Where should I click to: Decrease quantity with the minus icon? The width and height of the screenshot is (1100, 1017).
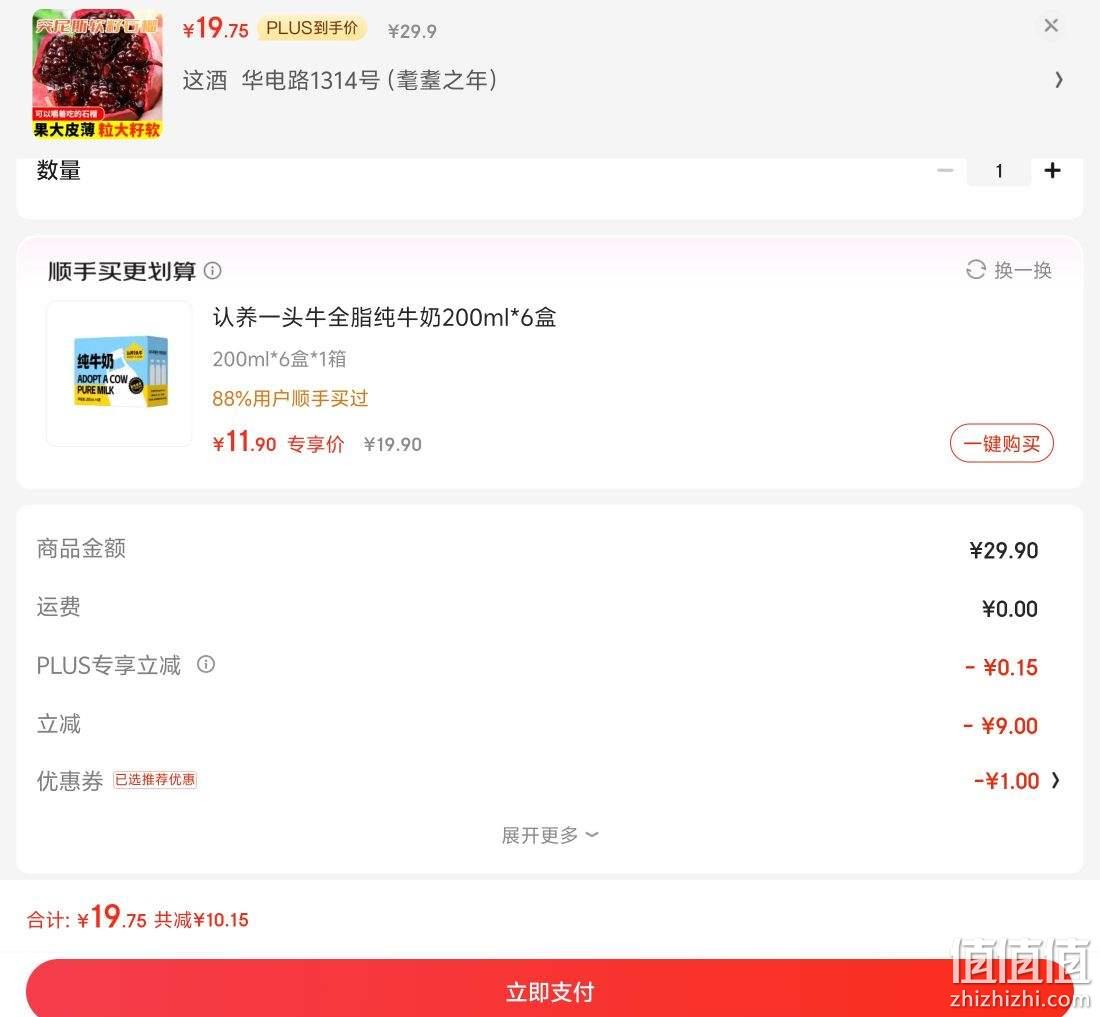coord(945,170)
